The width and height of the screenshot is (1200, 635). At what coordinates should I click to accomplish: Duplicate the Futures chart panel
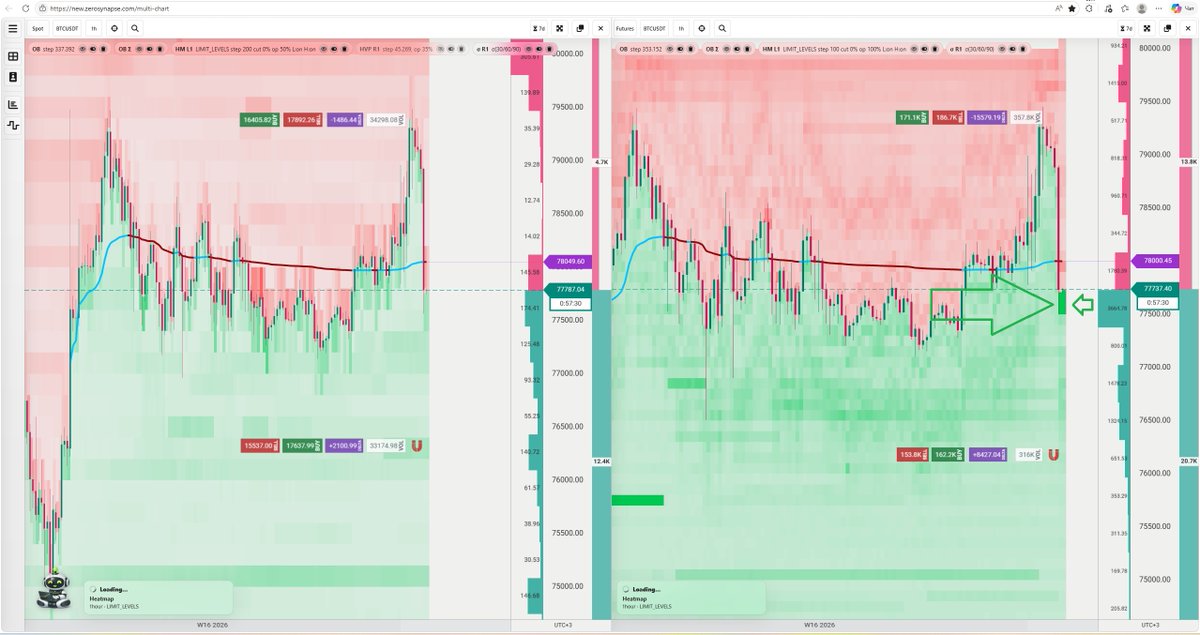[x=1168, y=29]
